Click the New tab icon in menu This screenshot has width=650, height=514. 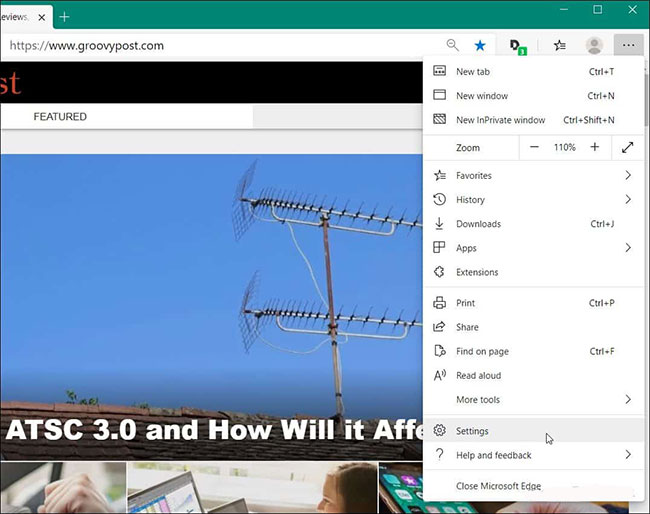439,71
